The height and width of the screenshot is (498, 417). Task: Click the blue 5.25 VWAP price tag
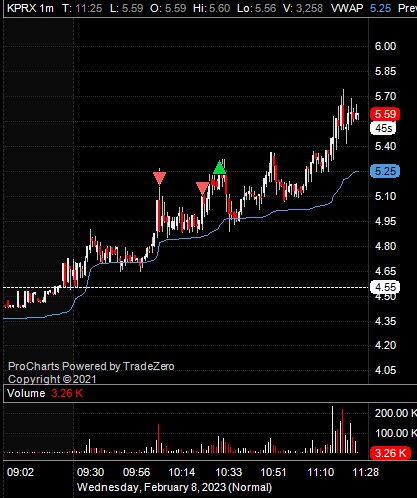point(385,171)
